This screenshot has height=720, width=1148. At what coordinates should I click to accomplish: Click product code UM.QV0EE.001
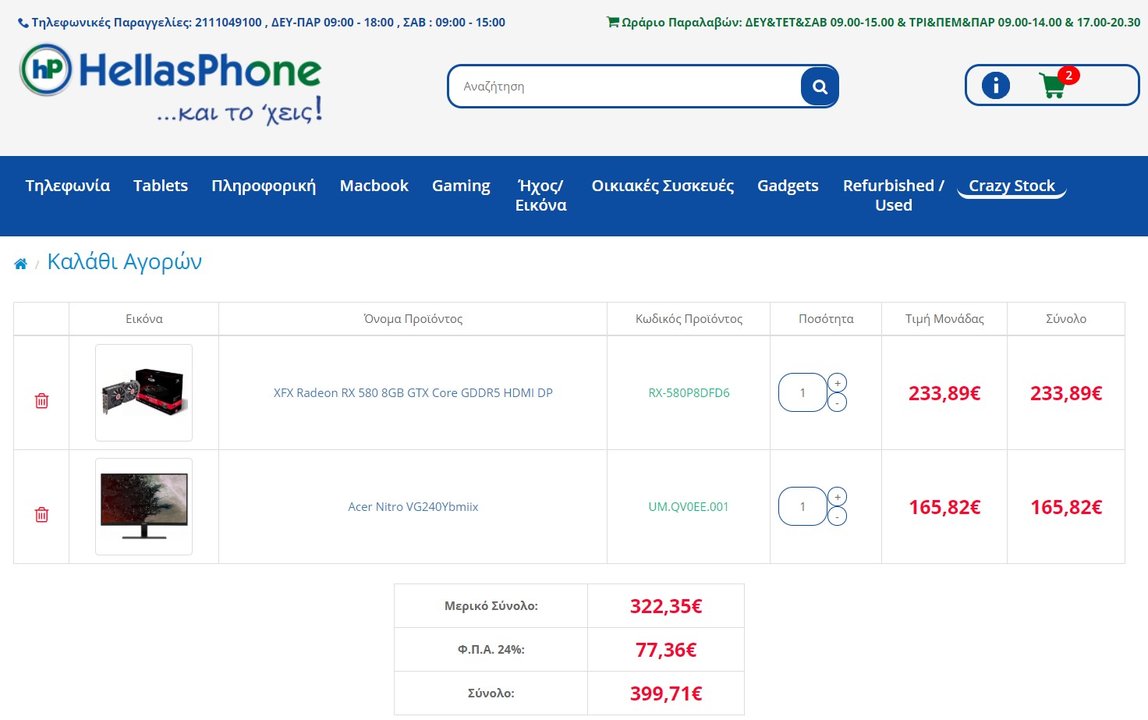[688, 507]
